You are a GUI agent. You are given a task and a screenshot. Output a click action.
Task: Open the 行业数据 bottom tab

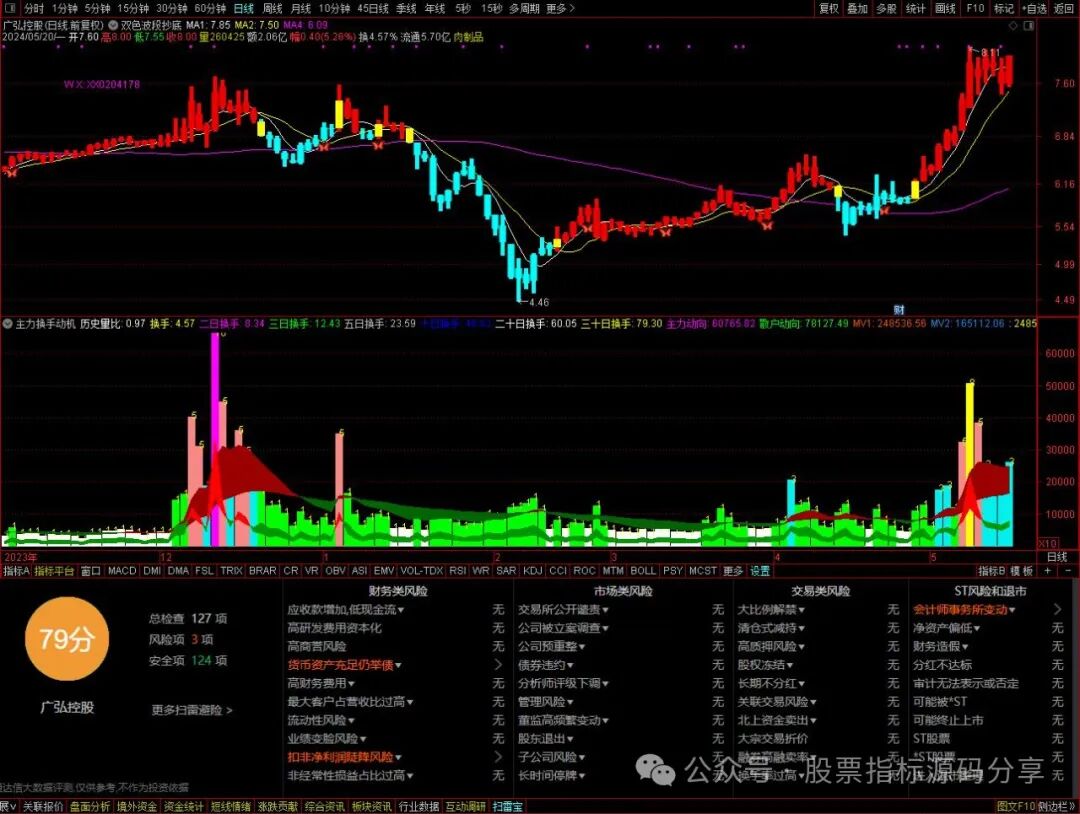[419, 806]
